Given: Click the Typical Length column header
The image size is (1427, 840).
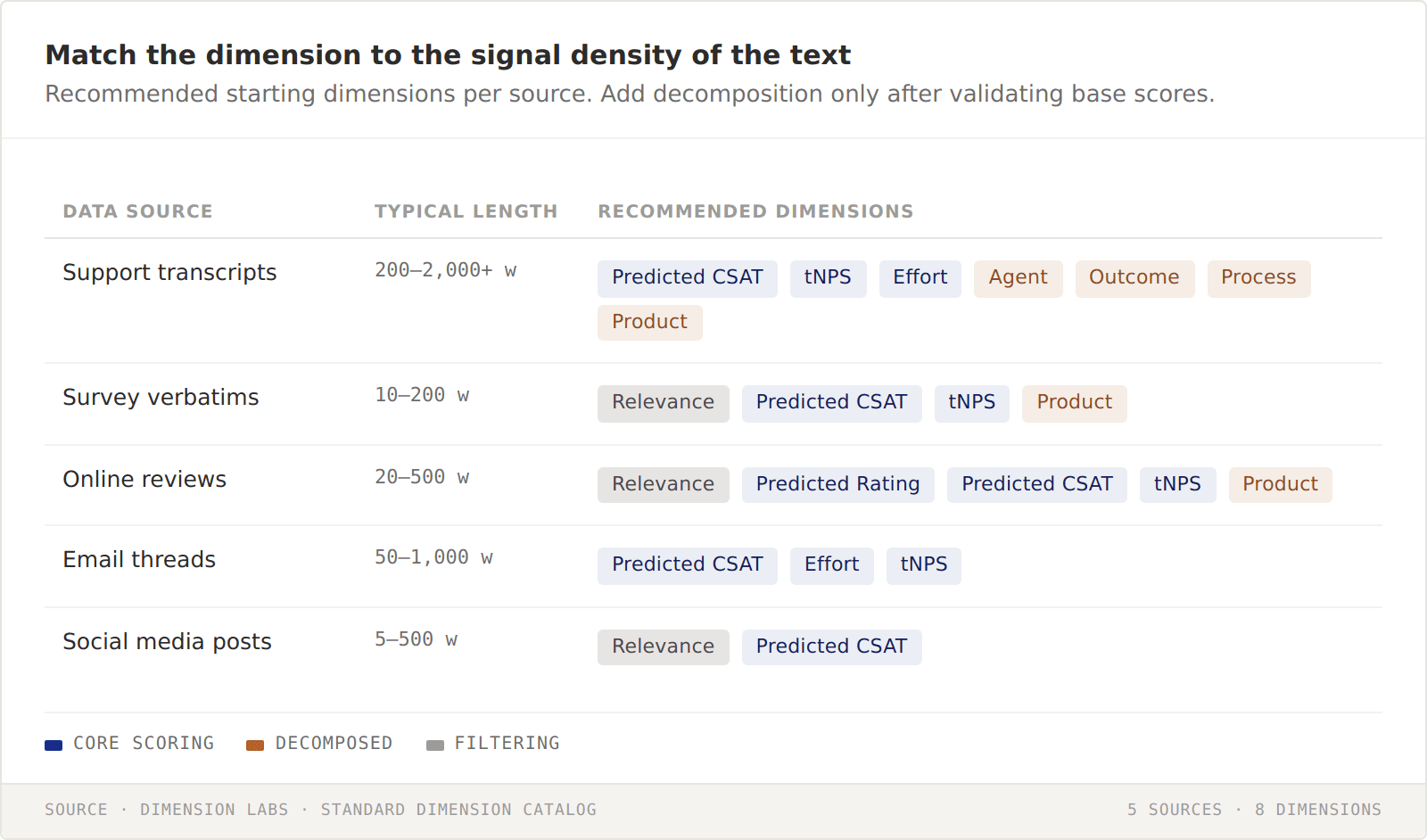Looking at the screenshot, I should (x=466, y=211).
